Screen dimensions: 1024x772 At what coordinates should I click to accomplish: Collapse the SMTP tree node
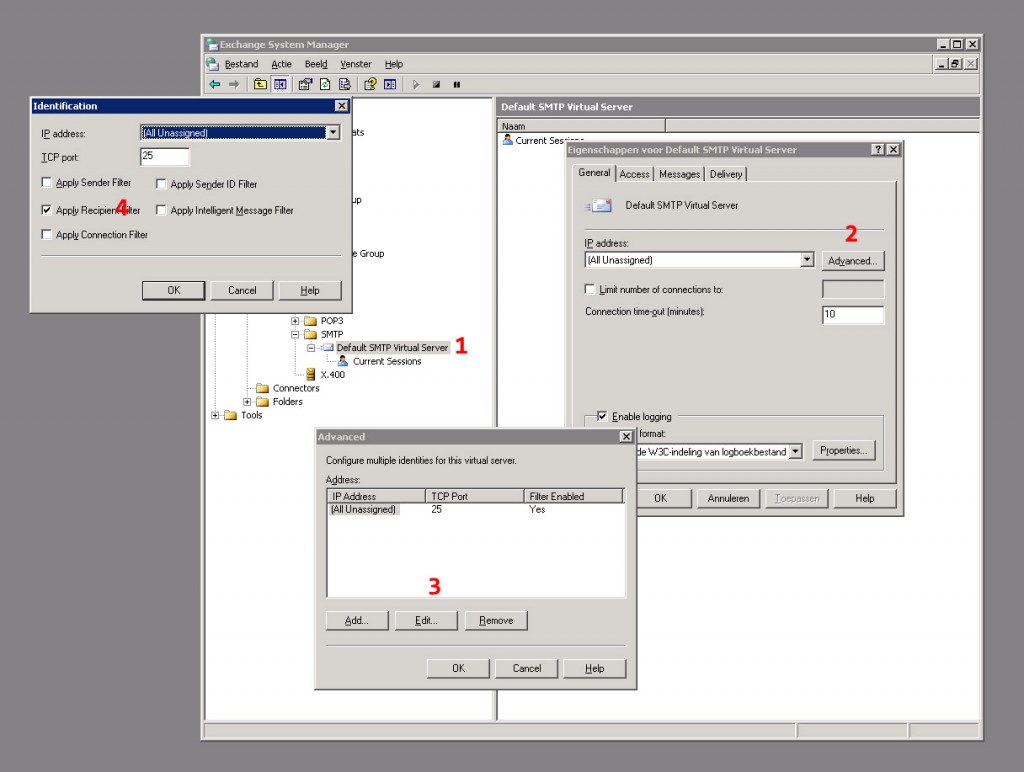(x=295, y=334)
